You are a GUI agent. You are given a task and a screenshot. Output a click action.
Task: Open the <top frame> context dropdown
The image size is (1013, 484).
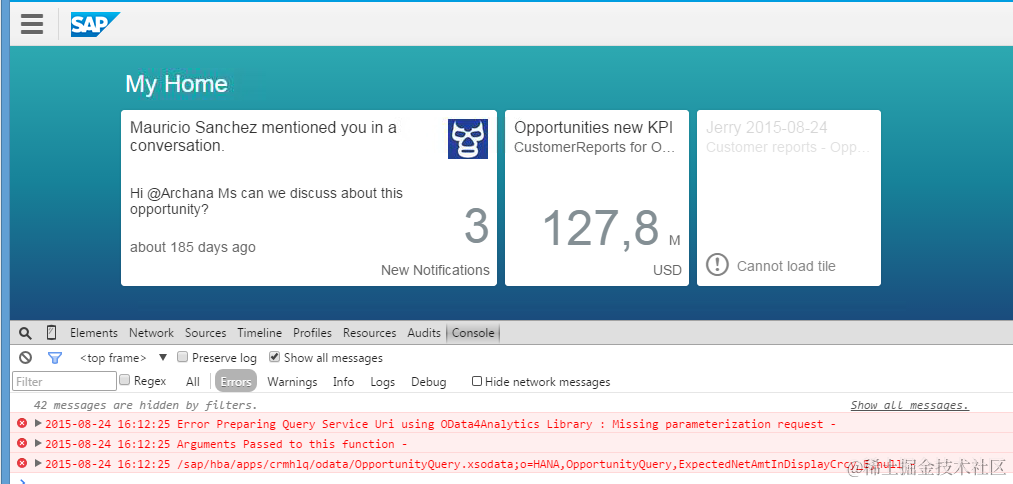(123, 357)
